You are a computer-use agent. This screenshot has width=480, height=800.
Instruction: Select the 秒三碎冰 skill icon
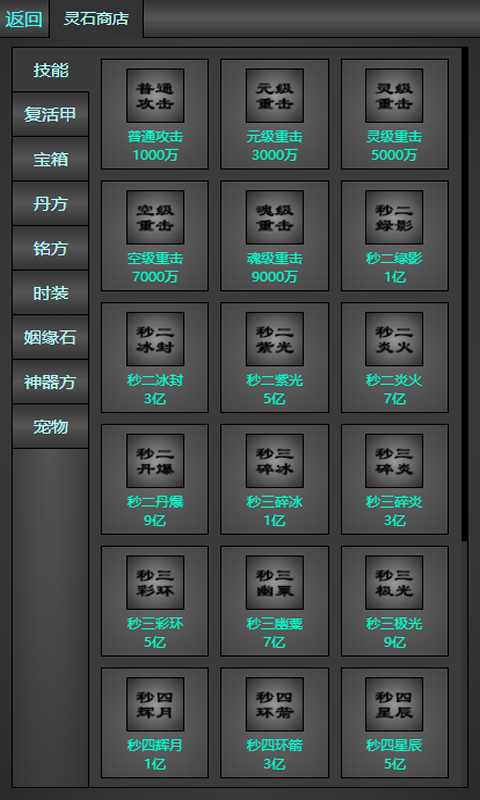pos(274,461)
